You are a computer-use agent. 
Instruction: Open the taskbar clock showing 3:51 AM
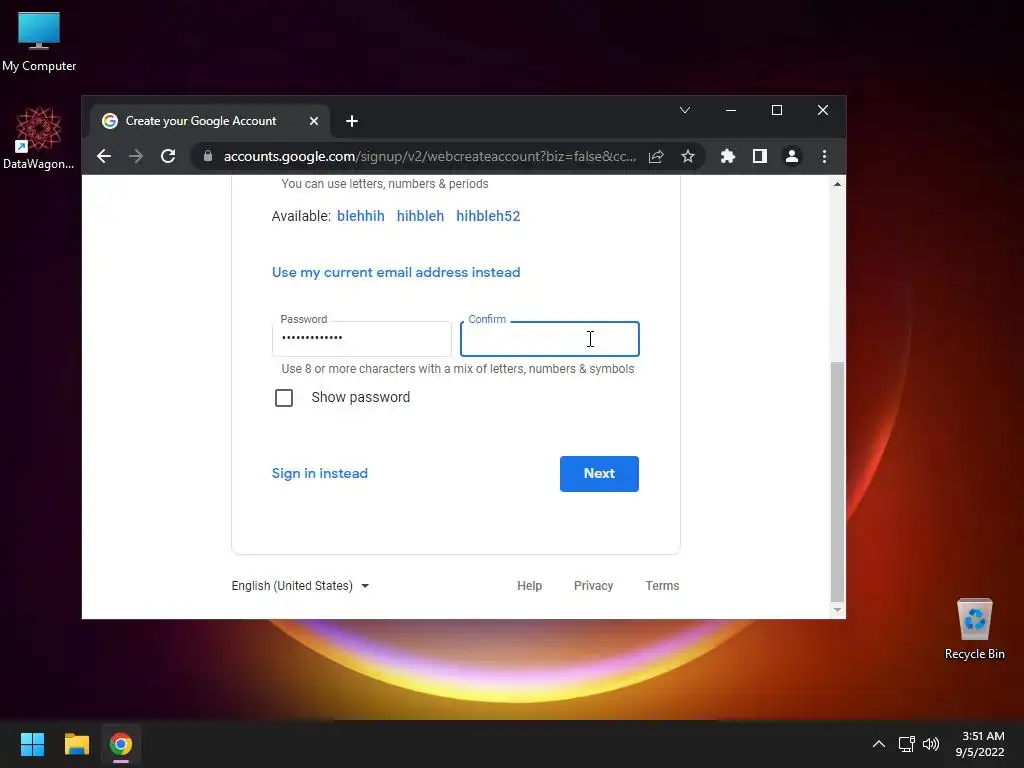980,744
